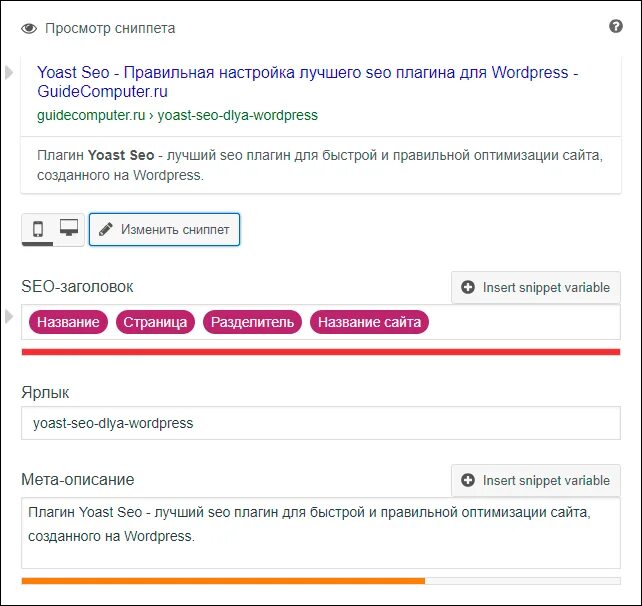The image size is (642, 606).
Task: Select the Название сайта variable tag
Action: point(369,322)
